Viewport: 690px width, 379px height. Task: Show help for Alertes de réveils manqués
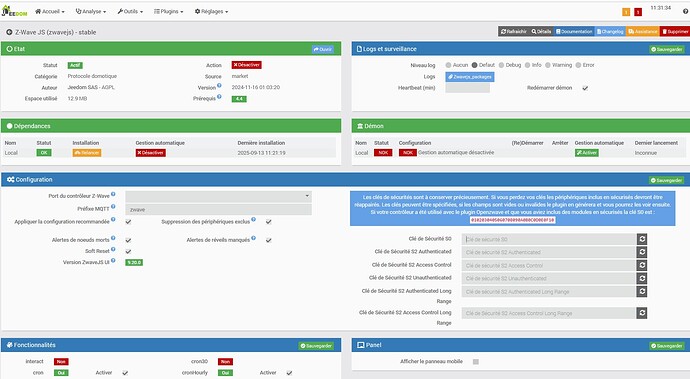pos(253,238)
